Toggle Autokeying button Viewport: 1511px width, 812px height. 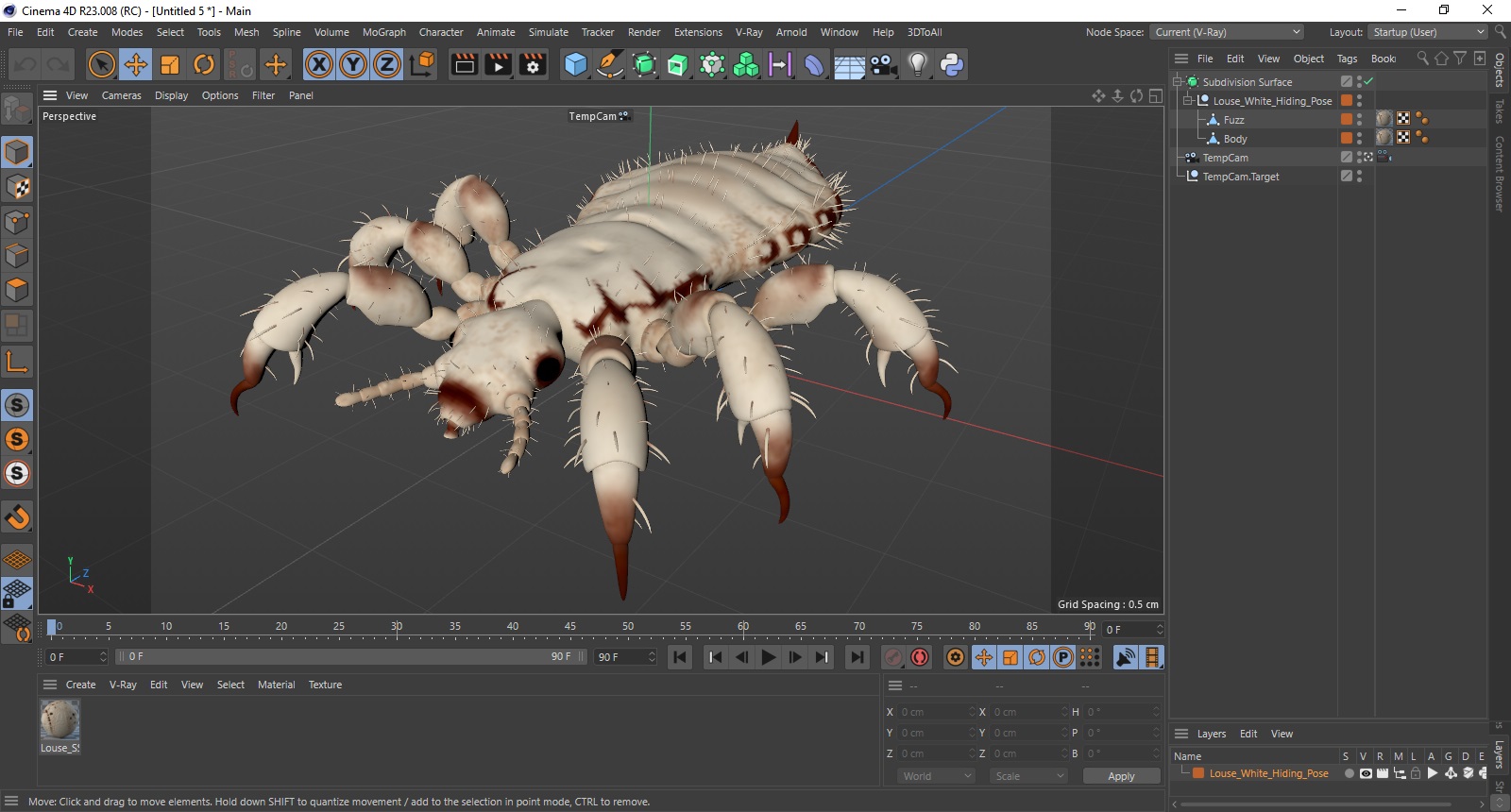click(x=919, y=657)
